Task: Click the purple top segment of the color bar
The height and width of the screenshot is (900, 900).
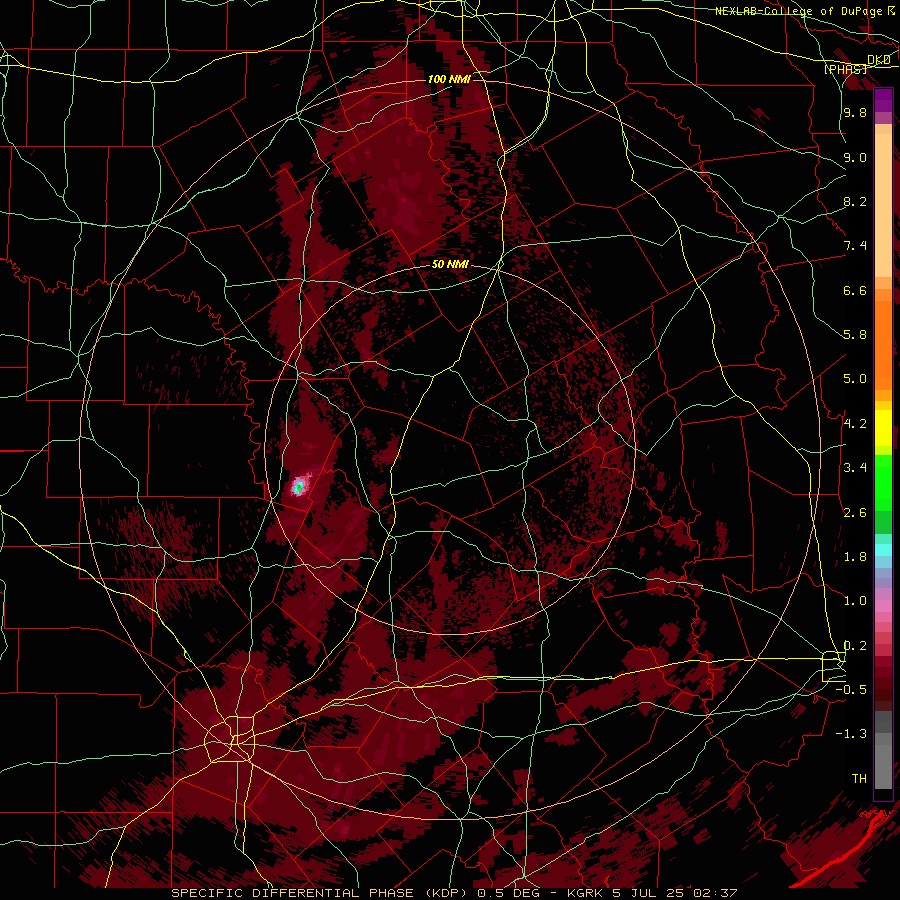Action: coord(883,100)
